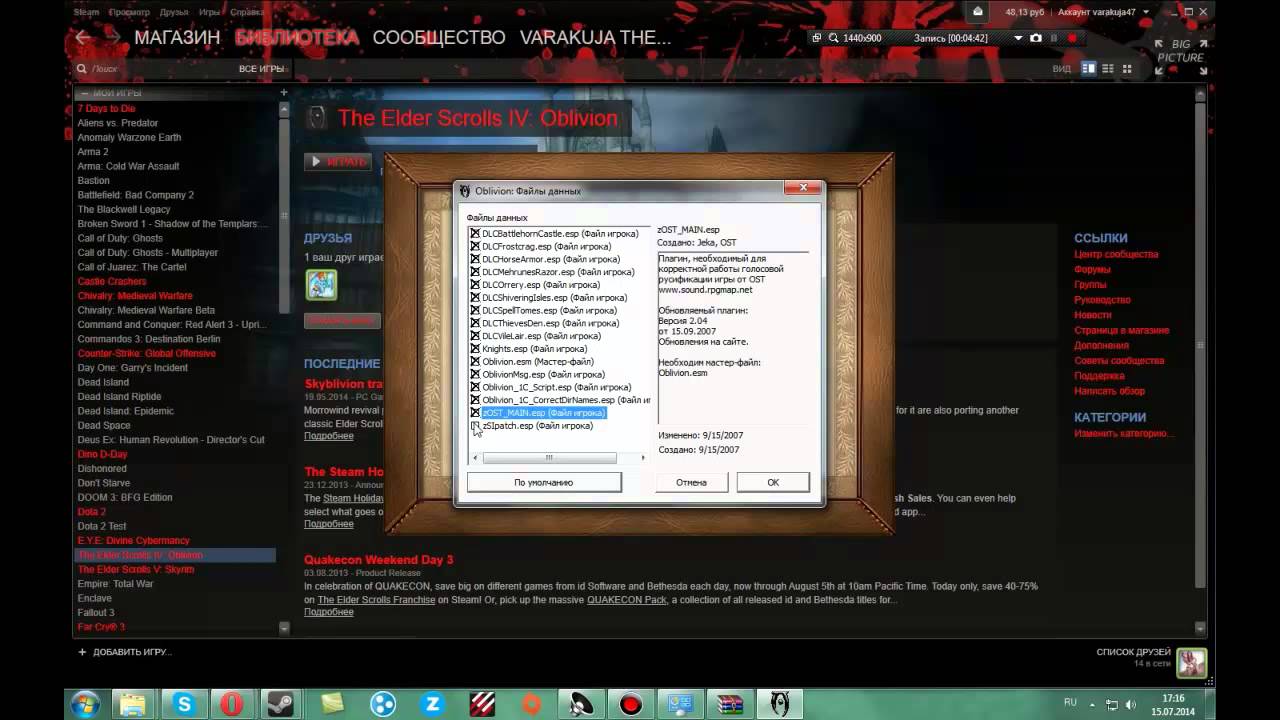Click the left arrow of the data files scrollbar
Image resolution: width=1280 pixels, height=720 pixels.
pyautogui.click(x=475, y=458)
